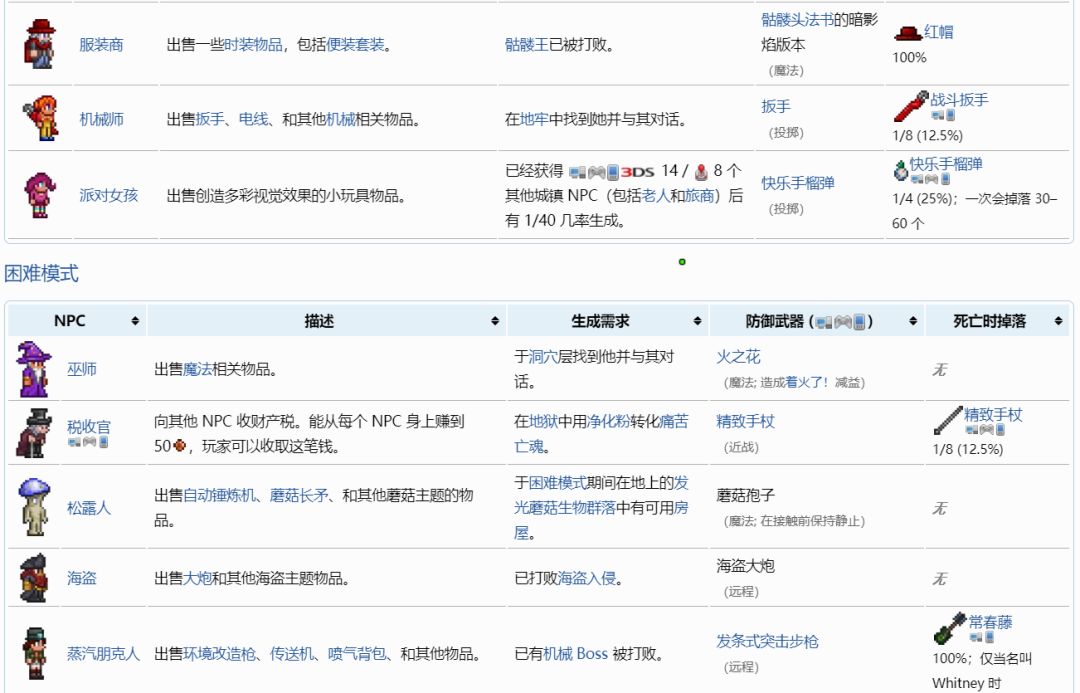1080x693 pixels.
Task: Click the Pirate NPC sprite icon
Action: click(34, 578)
